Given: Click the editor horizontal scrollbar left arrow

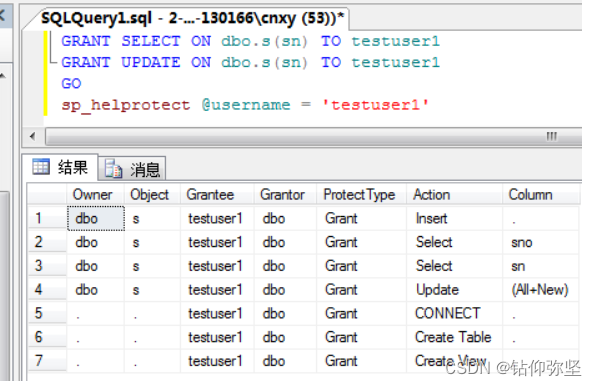Looking at the screenshot, I should click(32, 136).
